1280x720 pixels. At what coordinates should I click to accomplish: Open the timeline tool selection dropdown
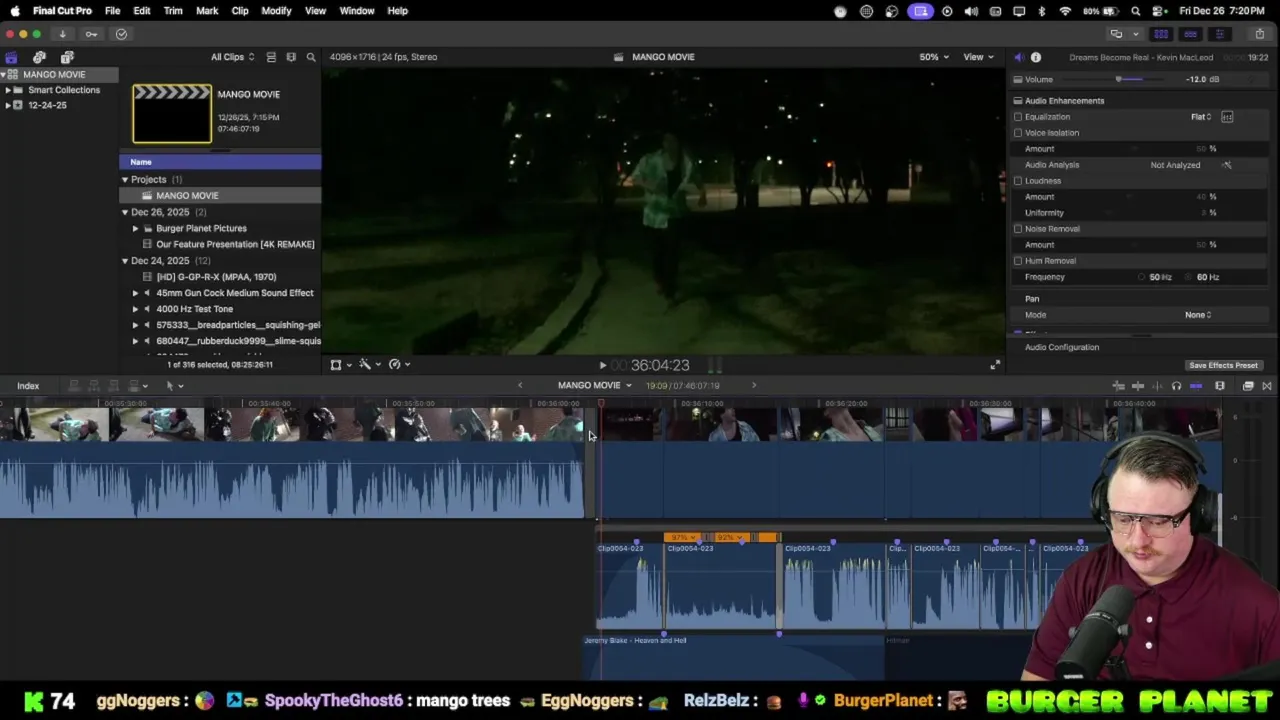click(x=174, y=386)
